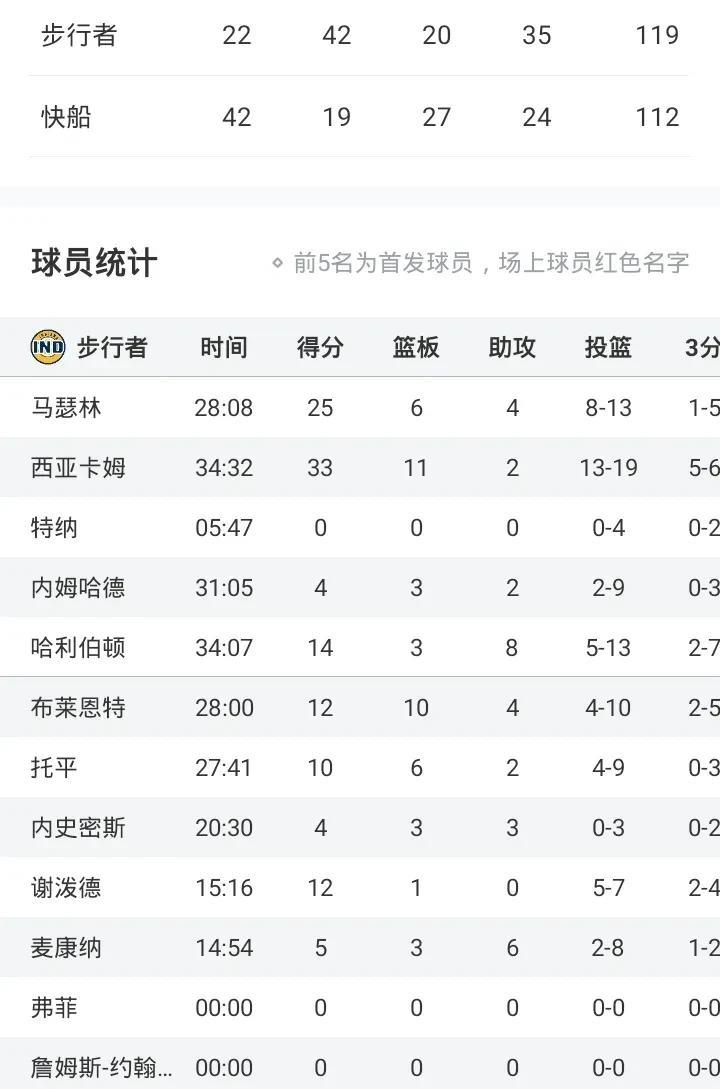Select player 麦康纳 name
Screen dimensions: 720x1089
tap(66, 948)
